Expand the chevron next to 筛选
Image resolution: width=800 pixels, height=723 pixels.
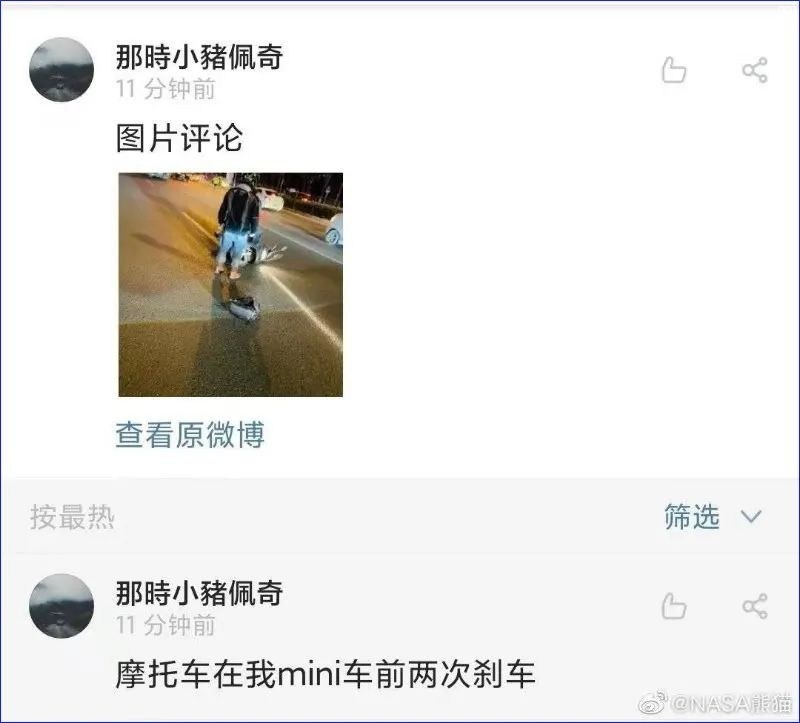tap(751, 516)
